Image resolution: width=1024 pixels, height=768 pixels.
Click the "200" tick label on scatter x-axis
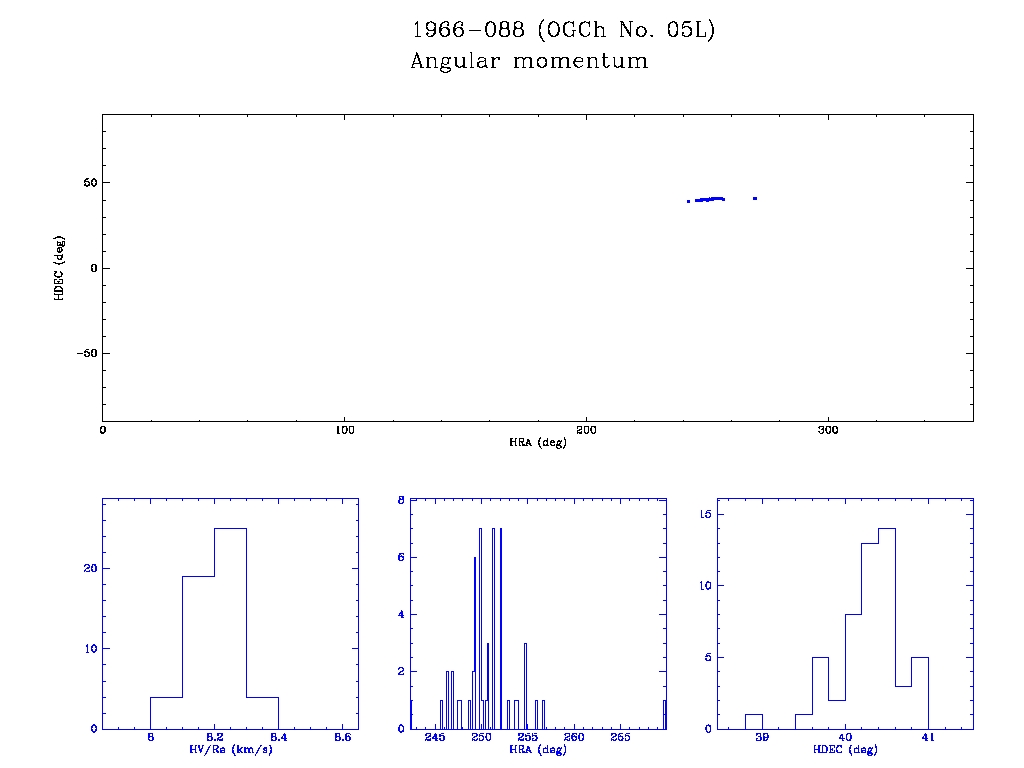pos(586,430)
